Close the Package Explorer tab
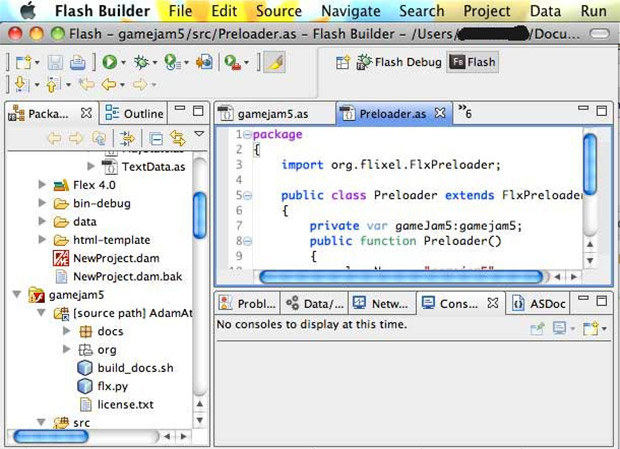 86,113
